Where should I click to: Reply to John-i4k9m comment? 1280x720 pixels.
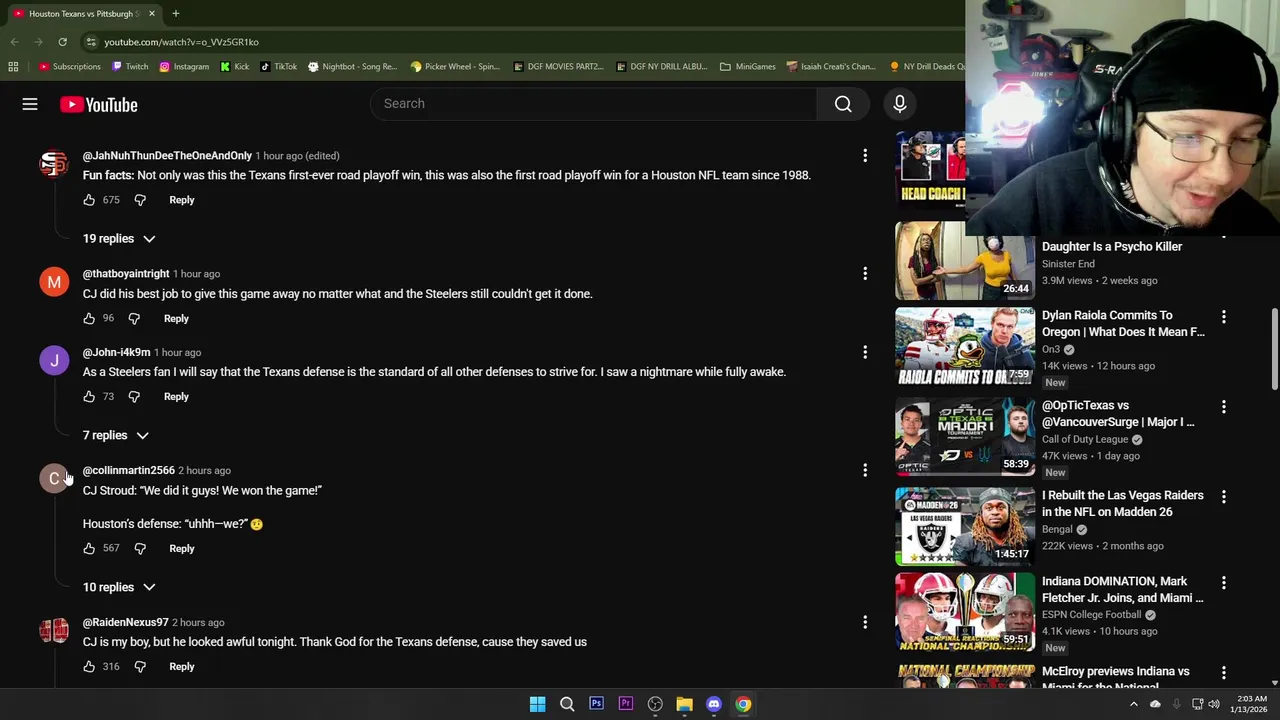(176, 397)
